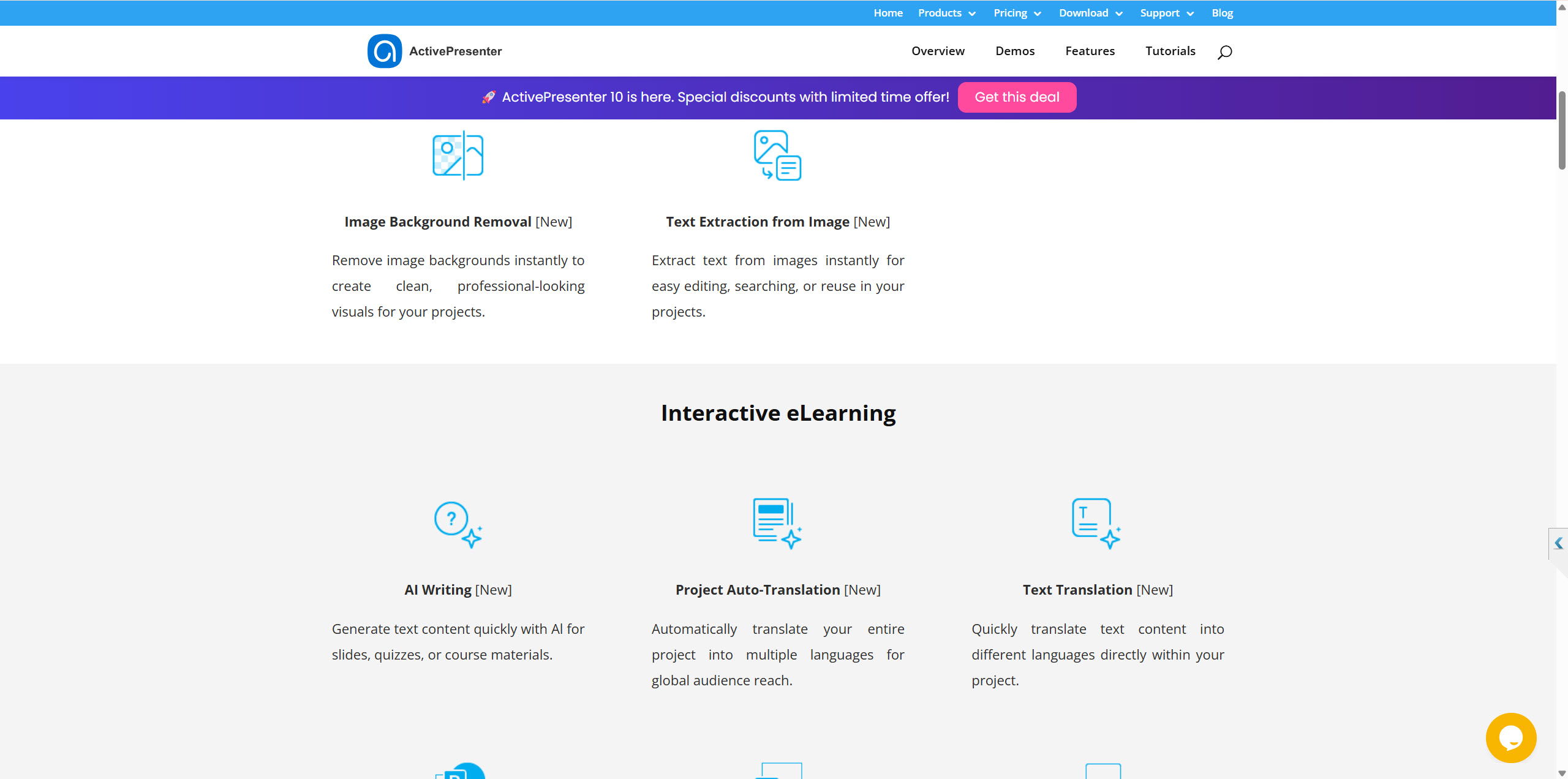Expand the Pricing dropdown menu
1568x779 pixels.
click(1017, 13)
